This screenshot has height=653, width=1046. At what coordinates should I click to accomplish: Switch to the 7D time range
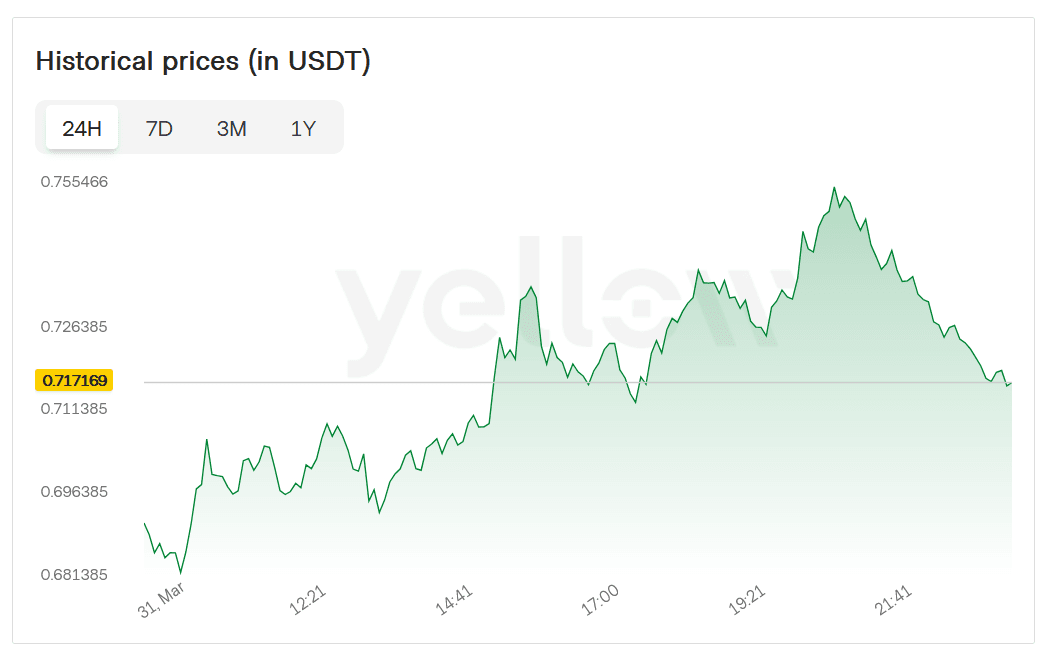tap(159, 128)
